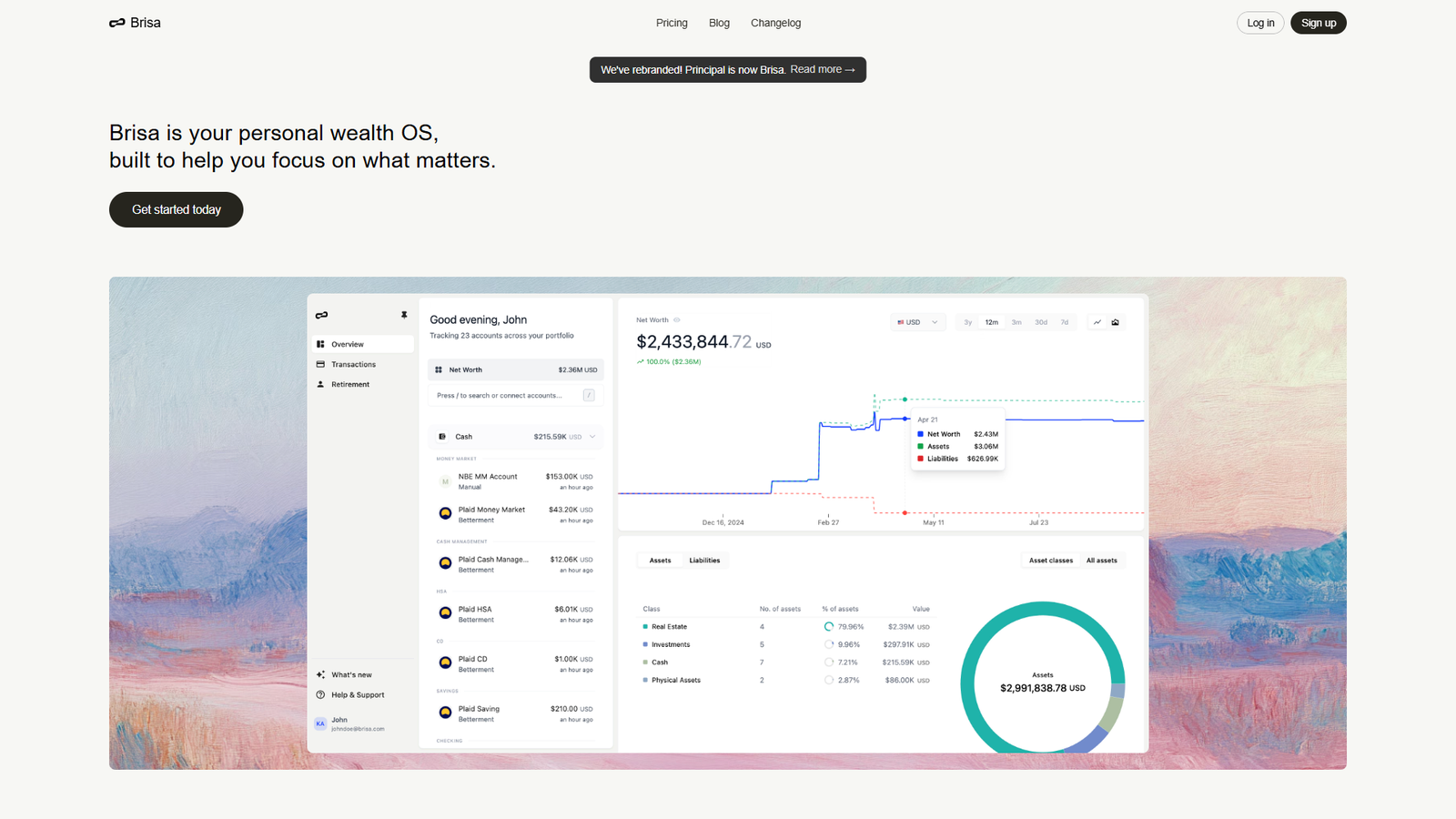Click the Investments percentage ring icon
The height and width of the screenshot is (819, 1456).
click(829, 644)
